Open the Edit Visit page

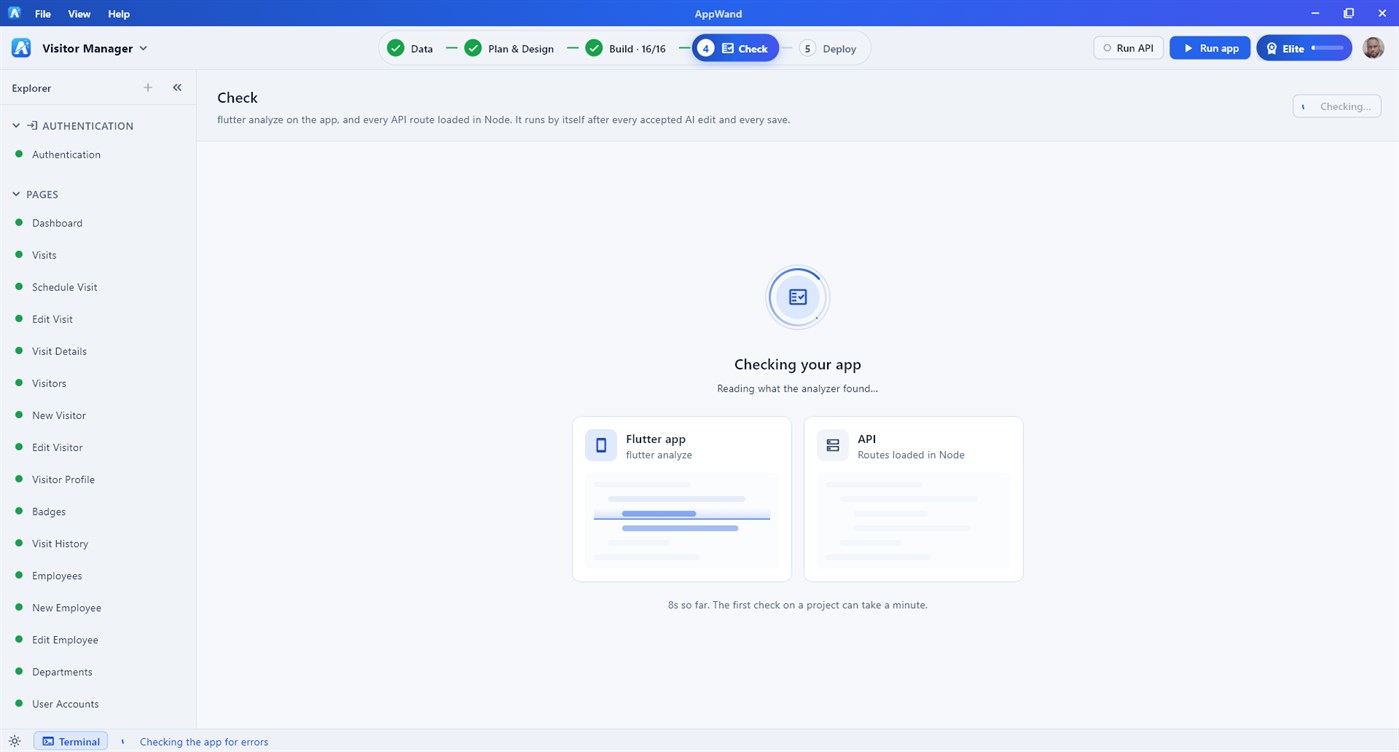[x=52, y=319]
